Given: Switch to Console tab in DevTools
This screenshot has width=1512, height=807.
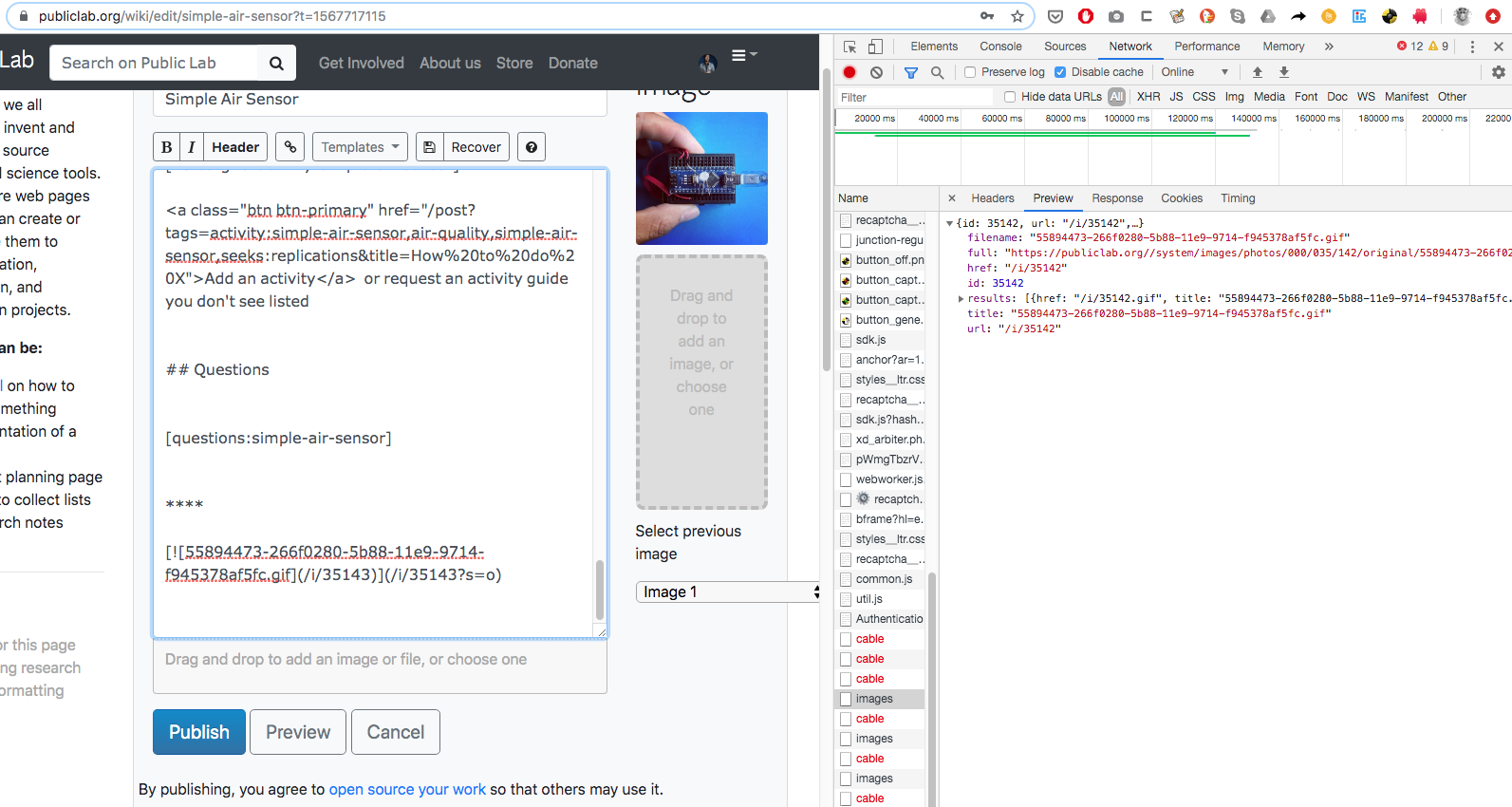Looking at the screenshot, I should [x=1000, y=47].
